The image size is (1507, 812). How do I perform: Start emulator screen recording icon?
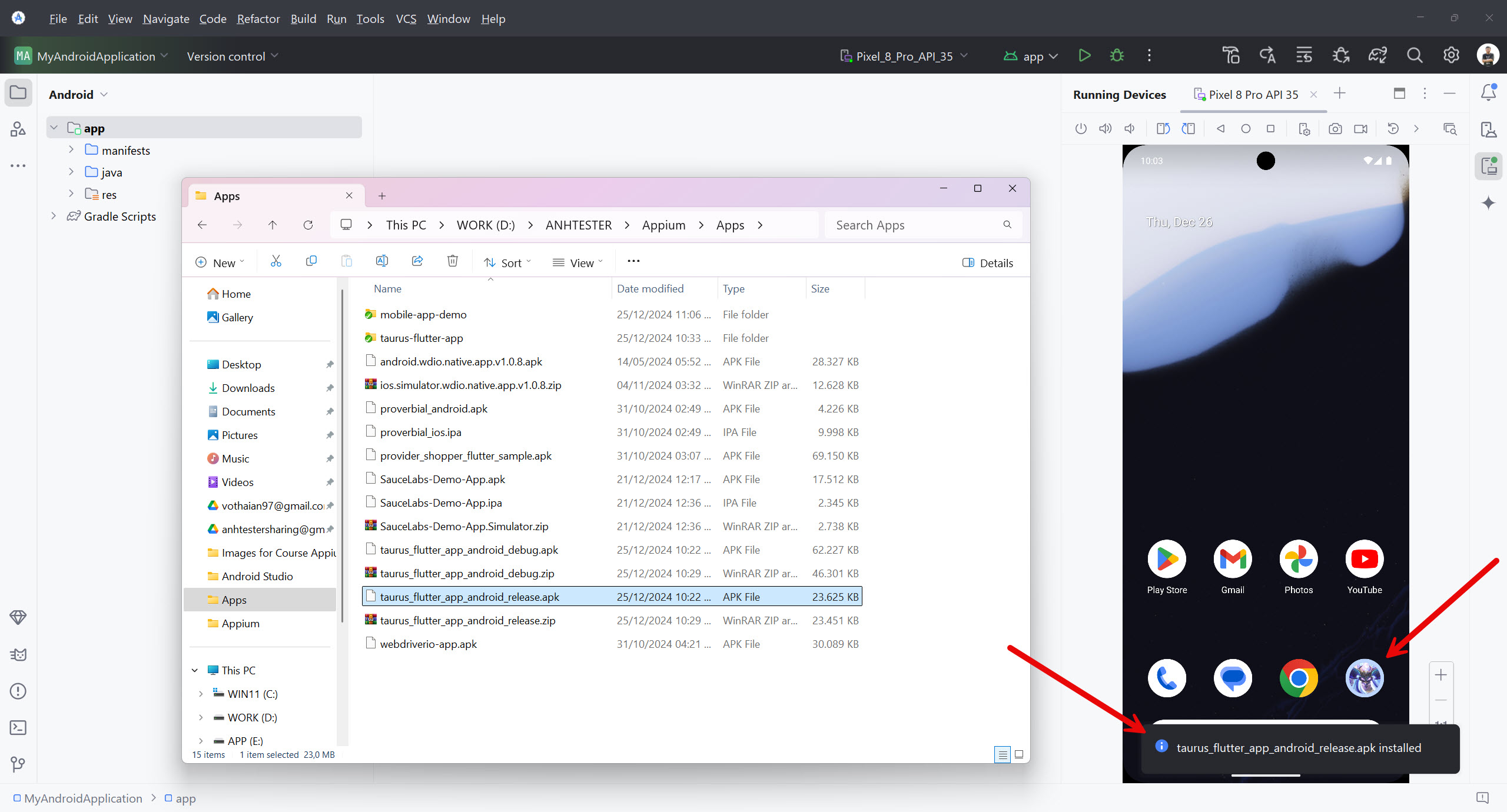coord(1360,129)
